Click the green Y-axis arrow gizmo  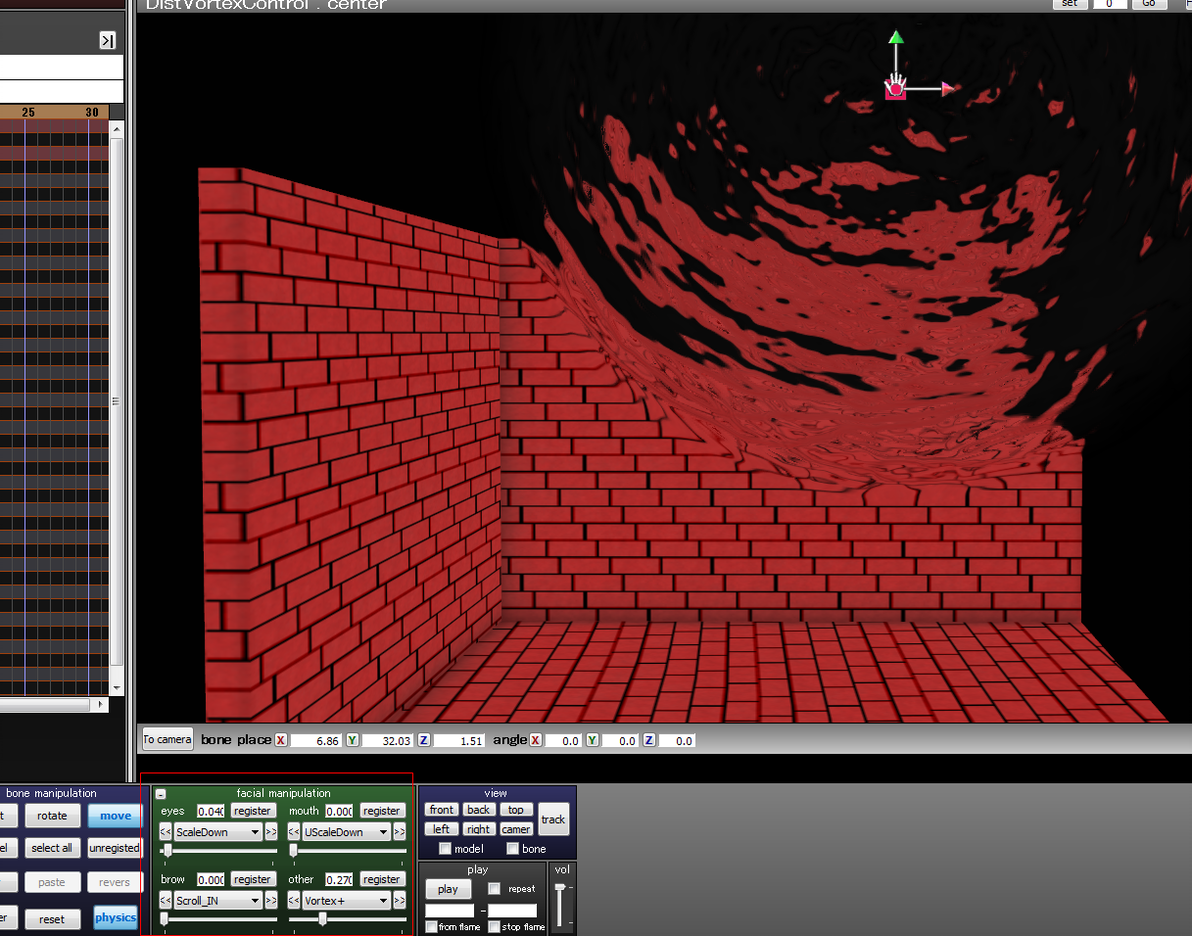coord(896,37)
